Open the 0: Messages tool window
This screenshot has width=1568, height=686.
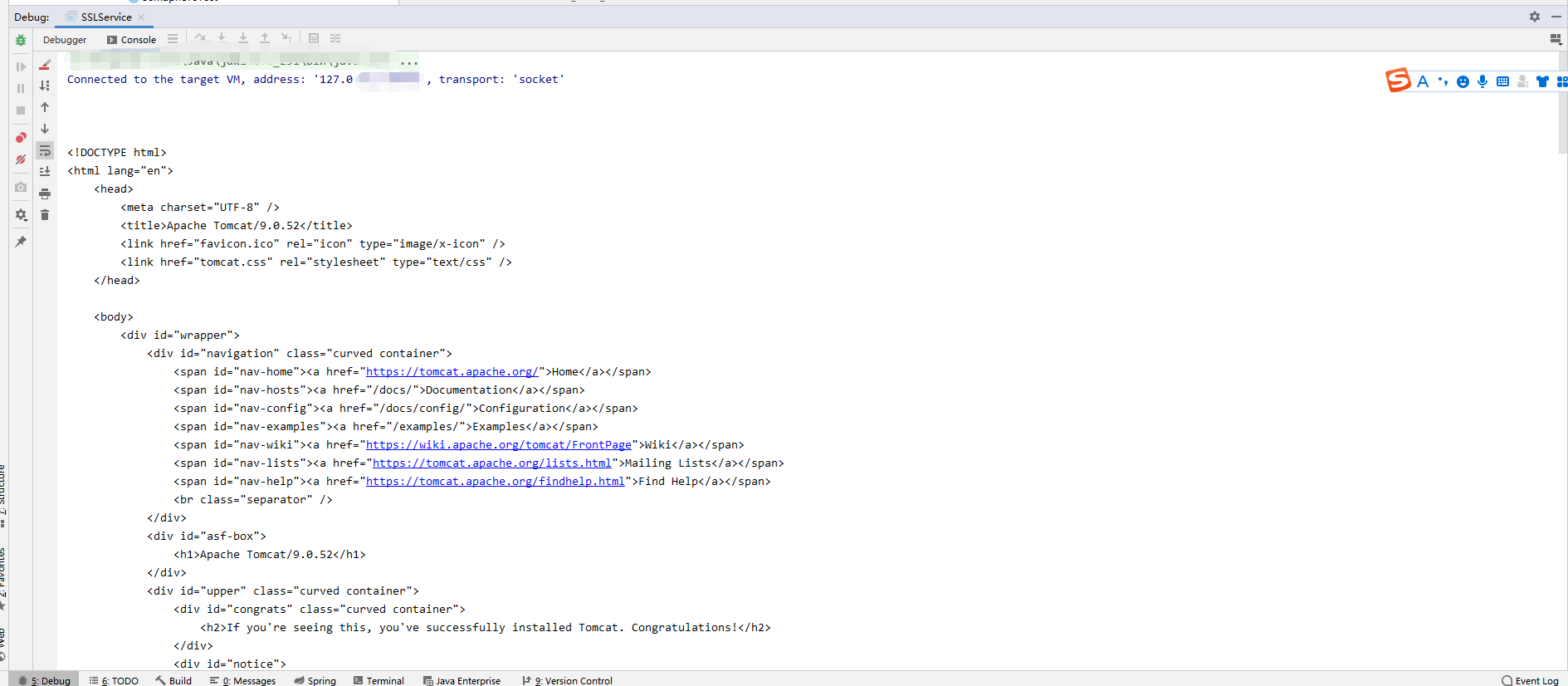pyautogui.click(x=242, y=680)
